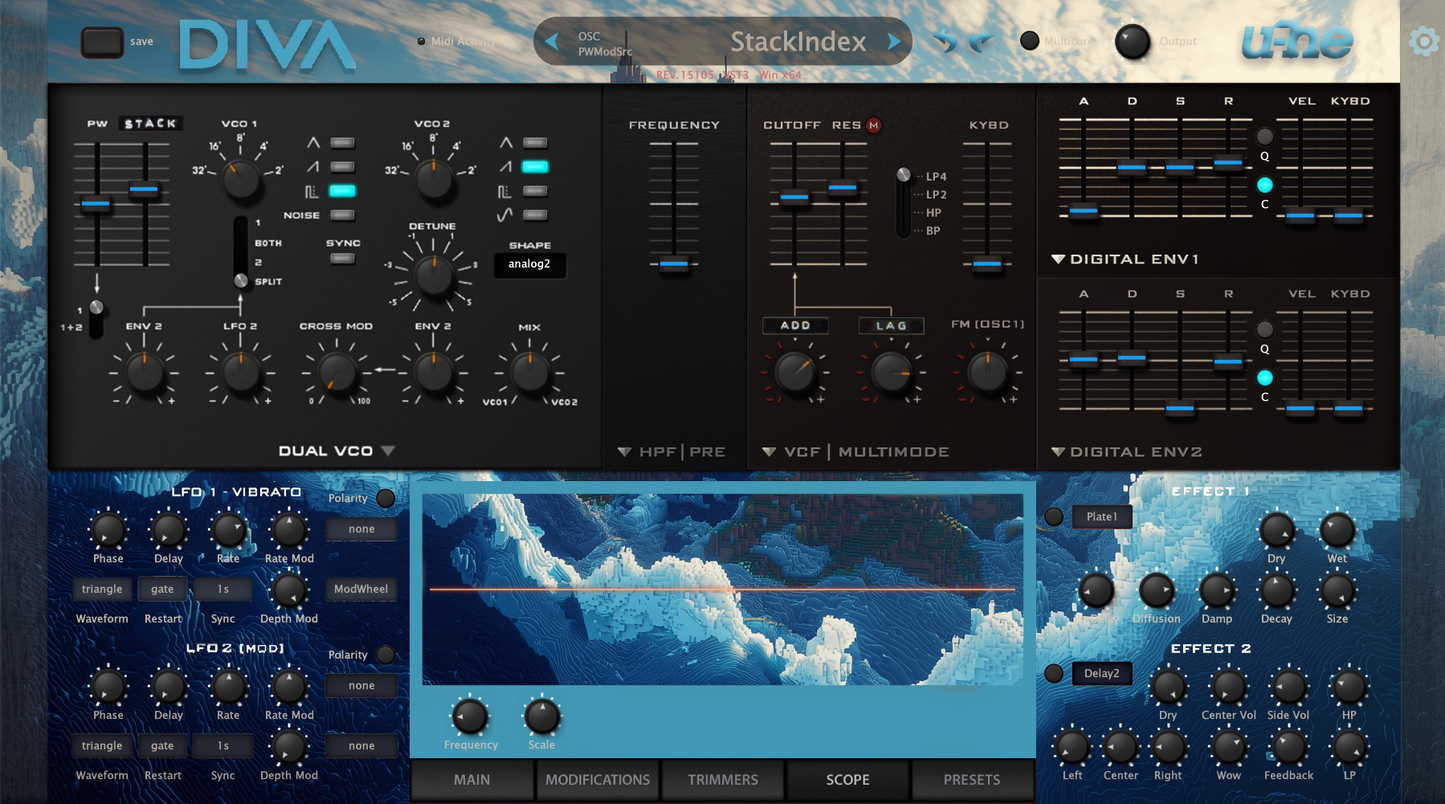Toggle the Sync switch
1445x804 pixels.
342,259
